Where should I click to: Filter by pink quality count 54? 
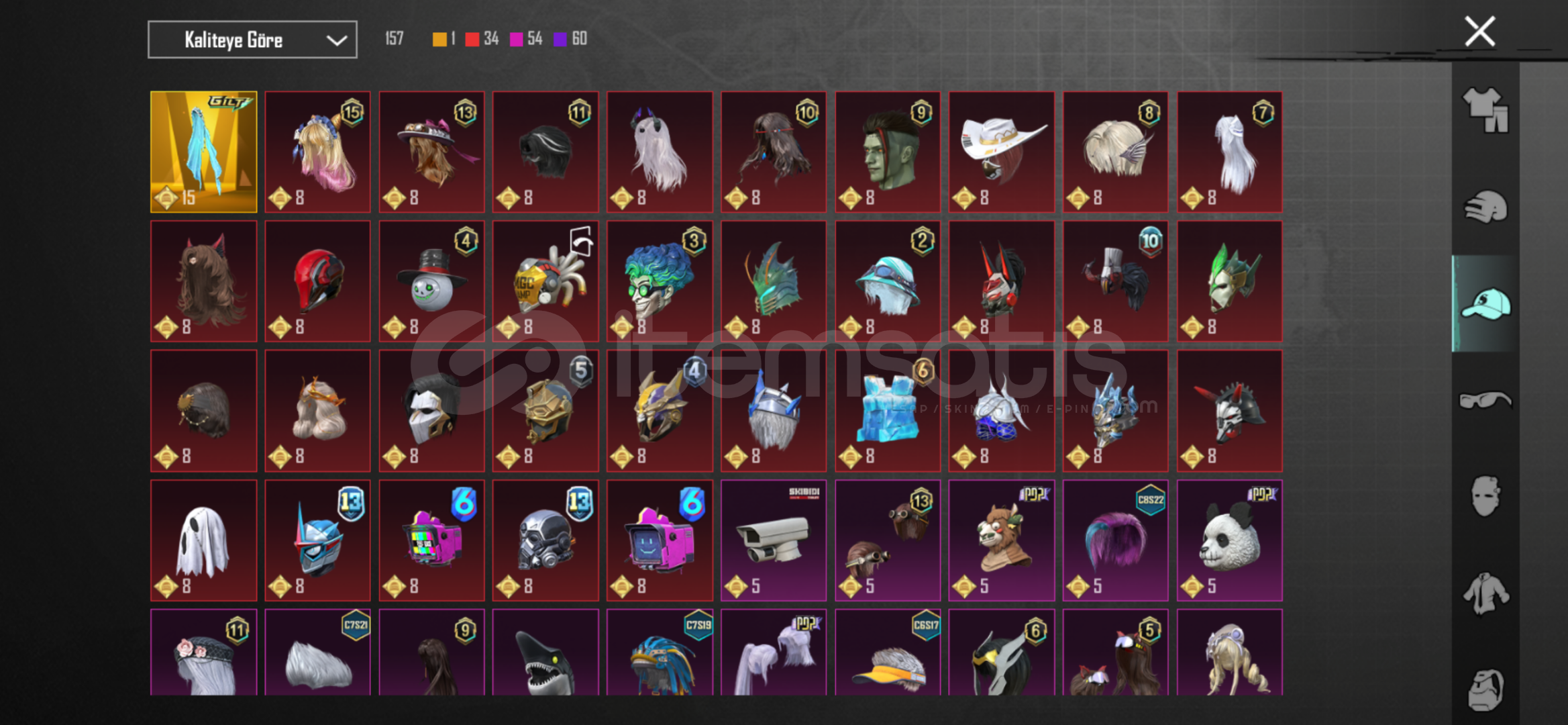coord(526,39)
